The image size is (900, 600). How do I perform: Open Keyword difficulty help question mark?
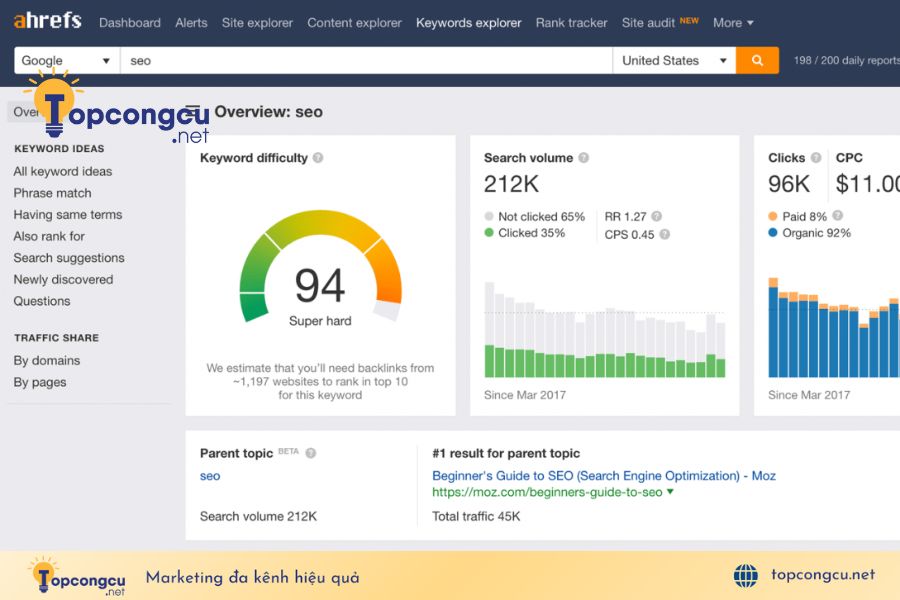318,158
